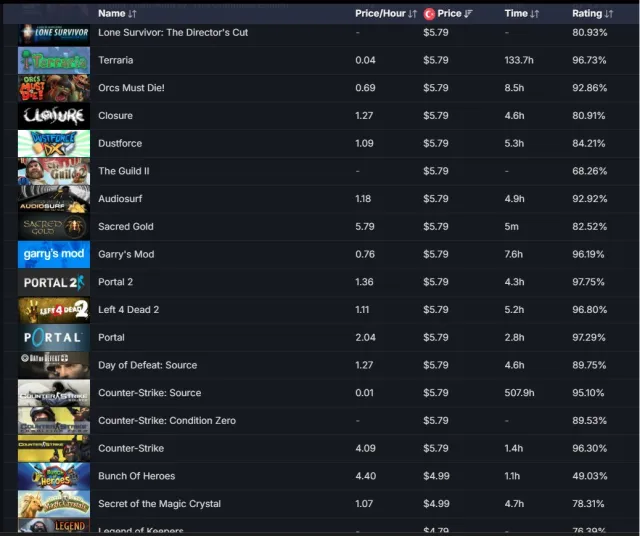
Task: Select the "Portal 2" name
Action: (x=116, y=282)
